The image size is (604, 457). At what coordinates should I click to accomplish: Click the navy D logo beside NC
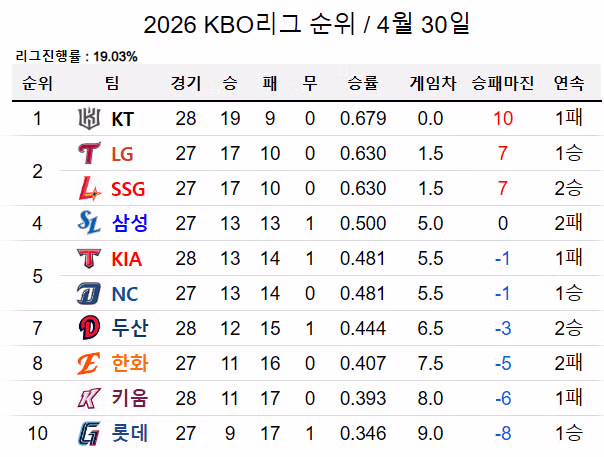click(x=89, y=294)
